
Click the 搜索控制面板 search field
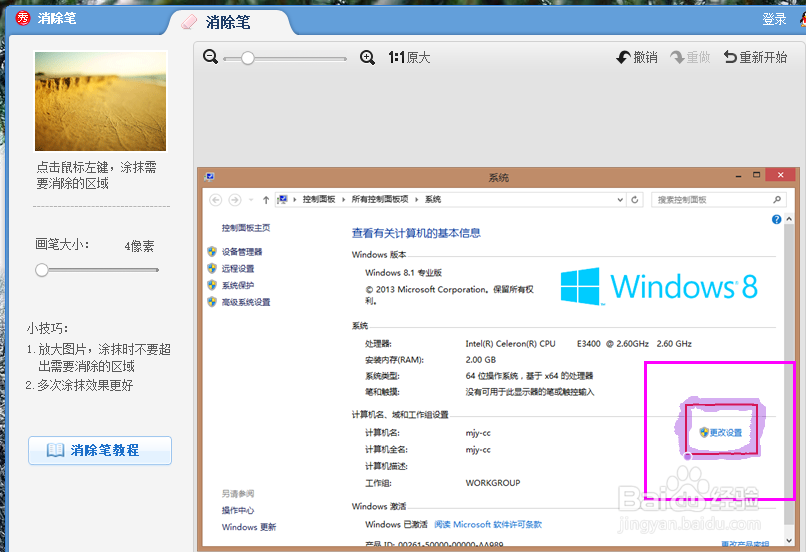[x=719, y=199]
